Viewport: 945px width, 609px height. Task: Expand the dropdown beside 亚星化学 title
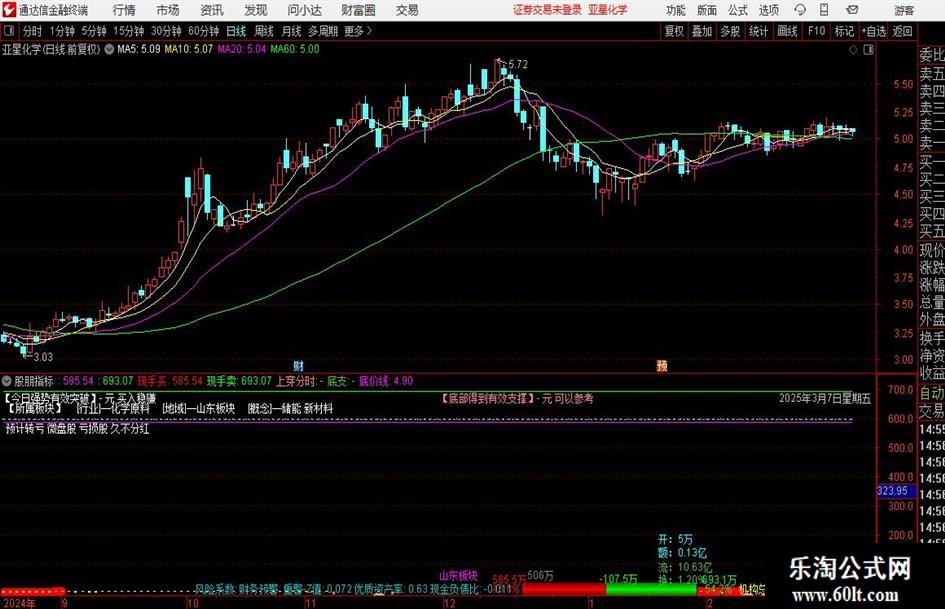[109, 49]
